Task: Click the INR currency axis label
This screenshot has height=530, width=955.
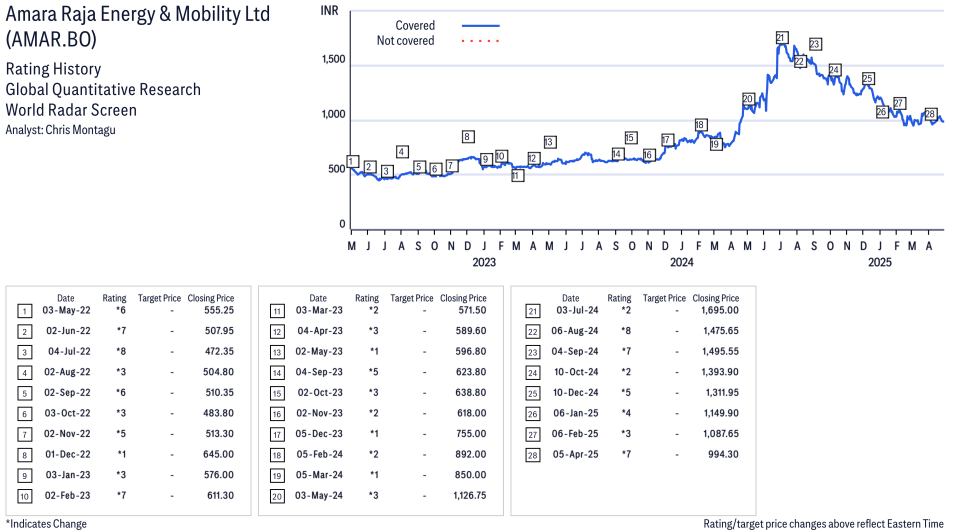Action: (329, 11)
